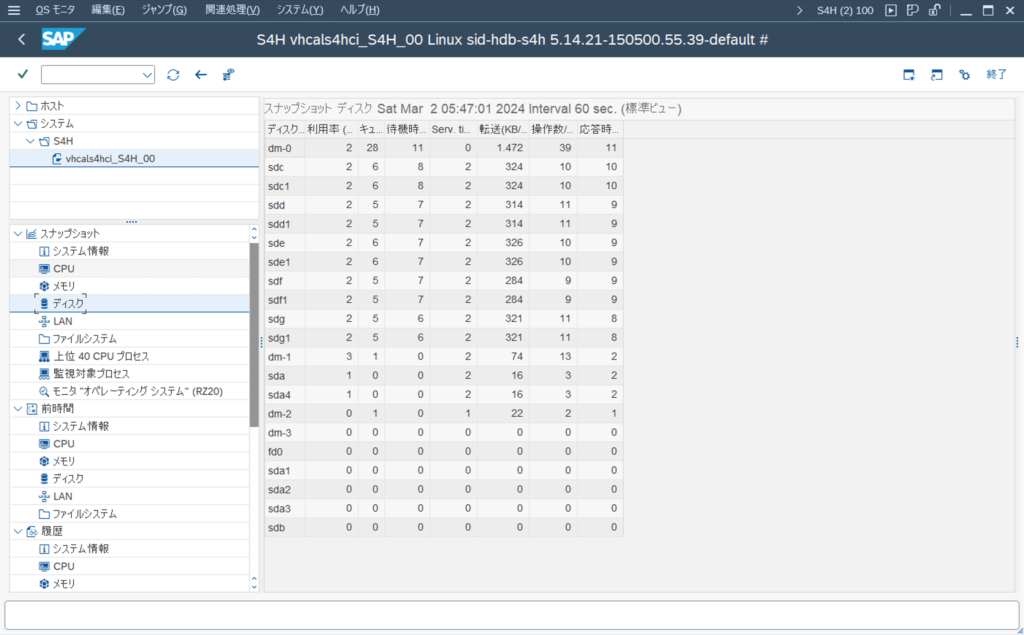Image resolution: width=1024 pixels, height=635 pixels.
Task: Click the blue back arrow toolbar icon
Action: coord(201,75)
